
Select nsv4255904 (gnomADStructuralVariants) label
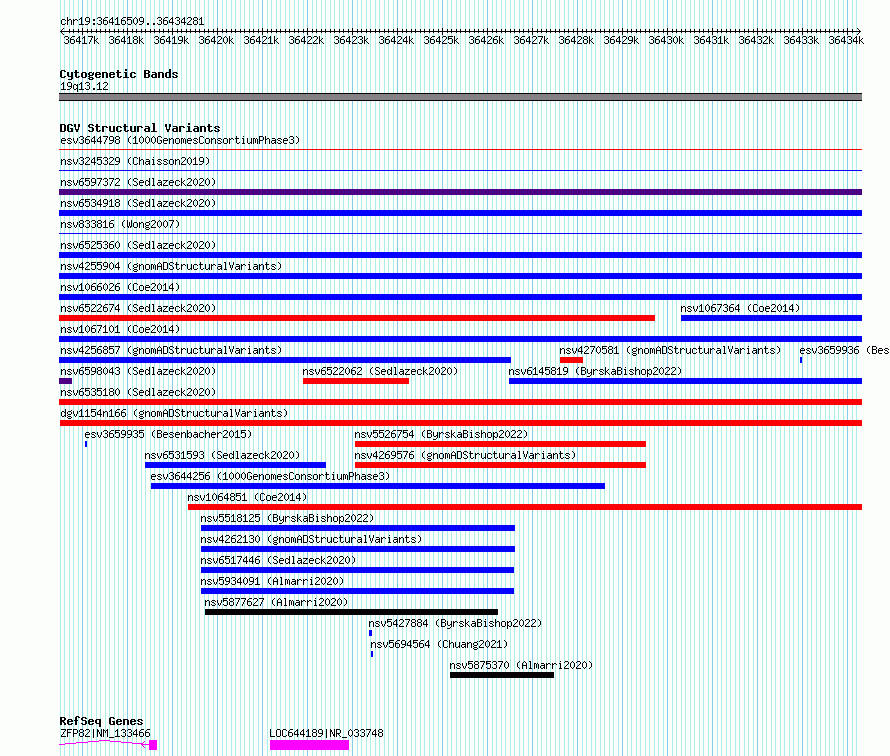[171, 266]
